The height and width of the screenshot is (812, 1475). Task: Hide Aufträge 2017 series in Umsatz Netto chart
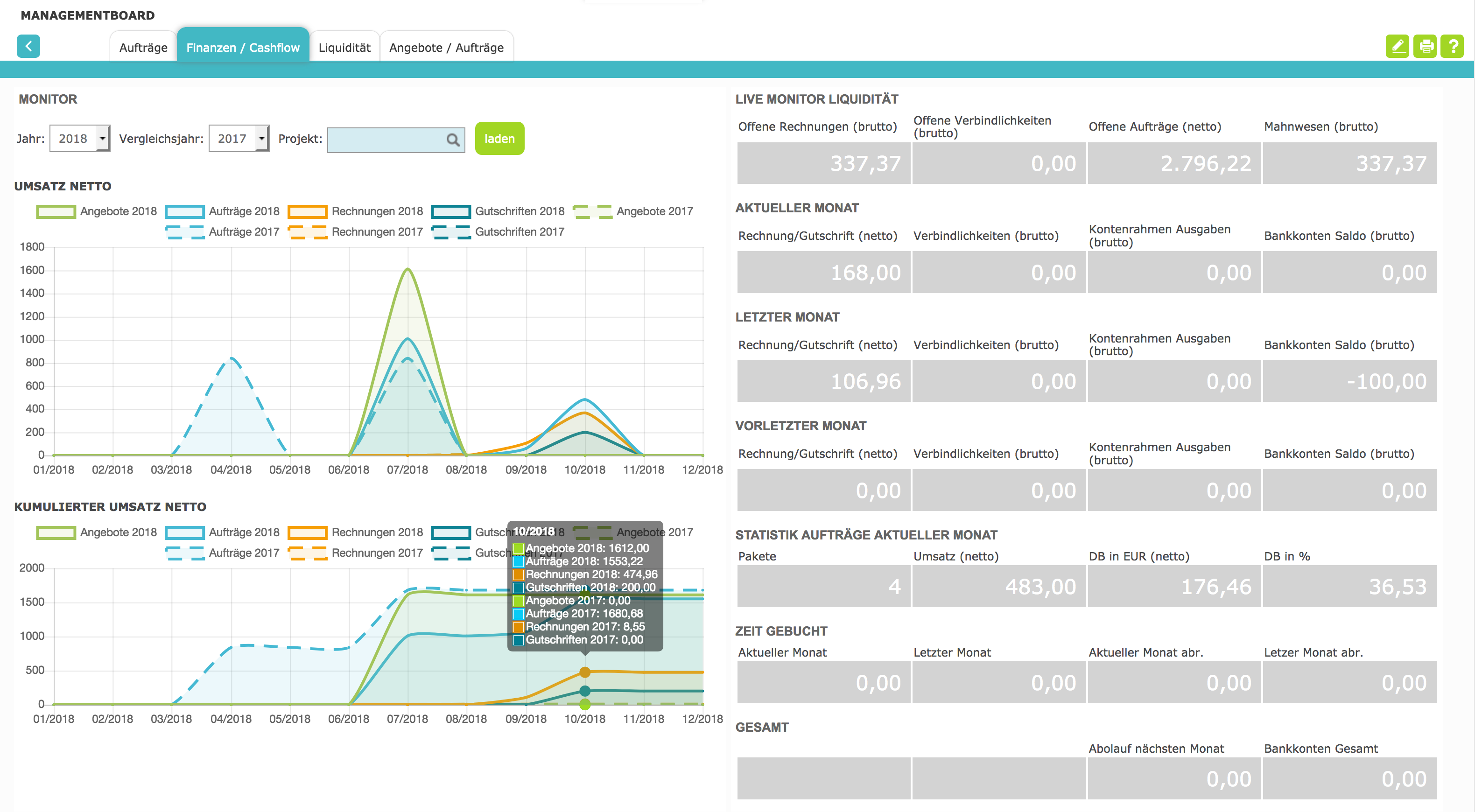point(184,232)
